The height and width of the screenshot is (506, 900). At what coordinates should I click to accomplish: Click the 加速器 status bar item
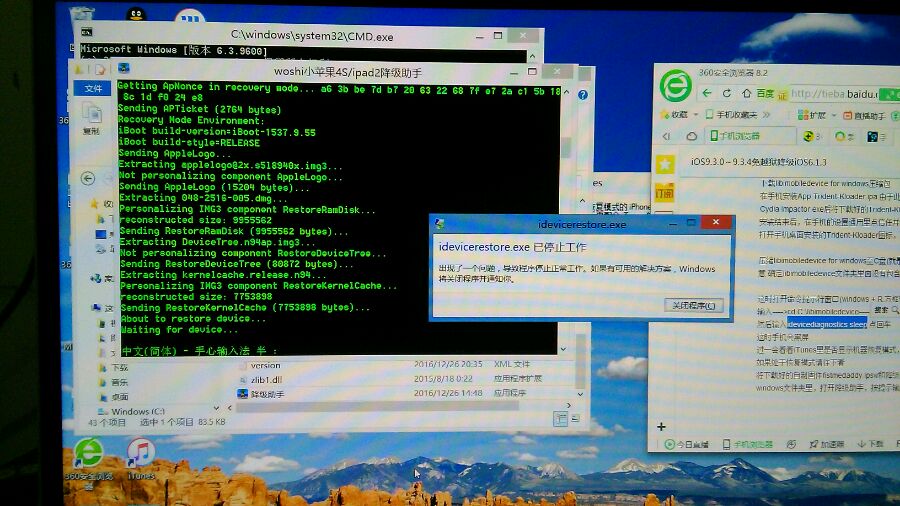click(x=827, y=444)
